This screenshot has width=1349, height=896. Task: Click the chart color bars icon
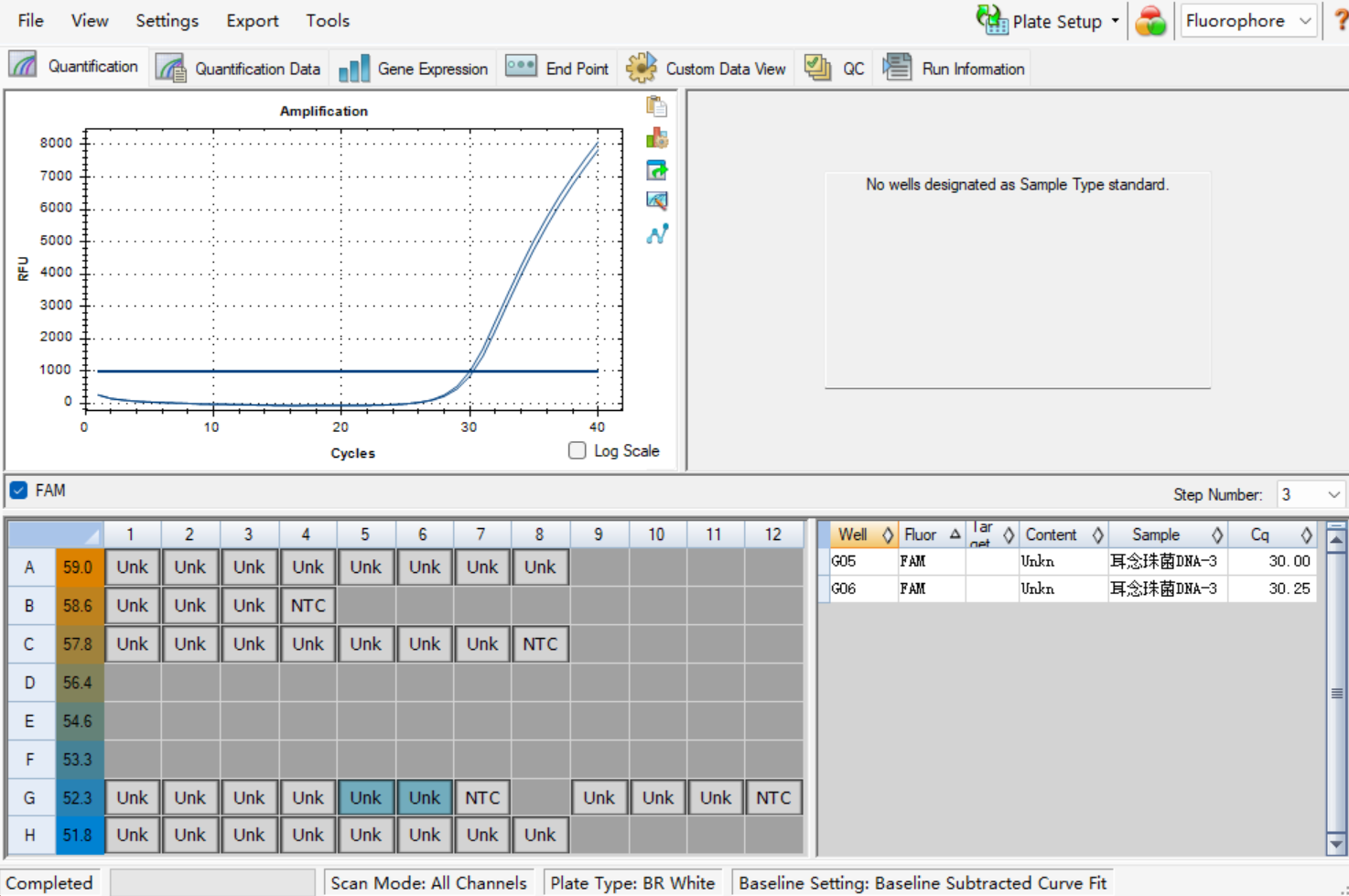[x=656, y=138]
